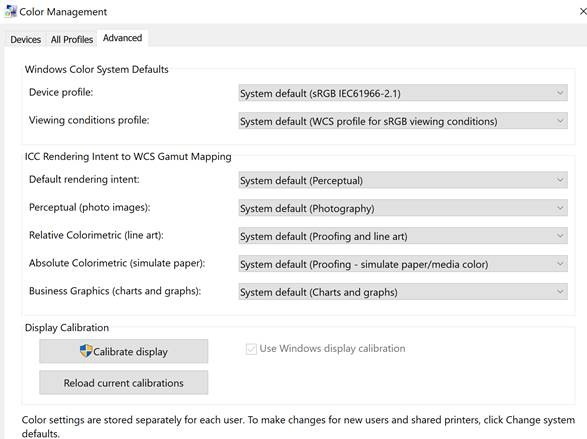Expand the Viewing conditions profile combo box

coord(403,121)
